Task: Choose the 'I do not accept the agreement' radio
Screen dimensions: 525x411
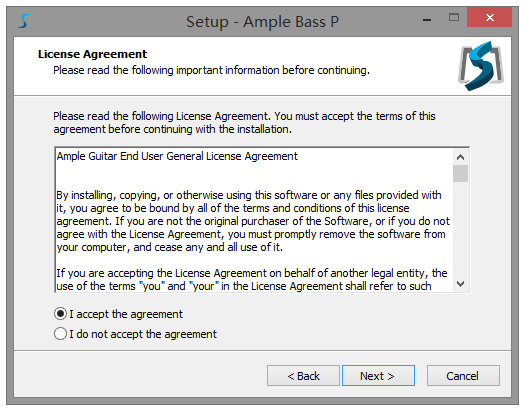Action: (x=60, y=334)
